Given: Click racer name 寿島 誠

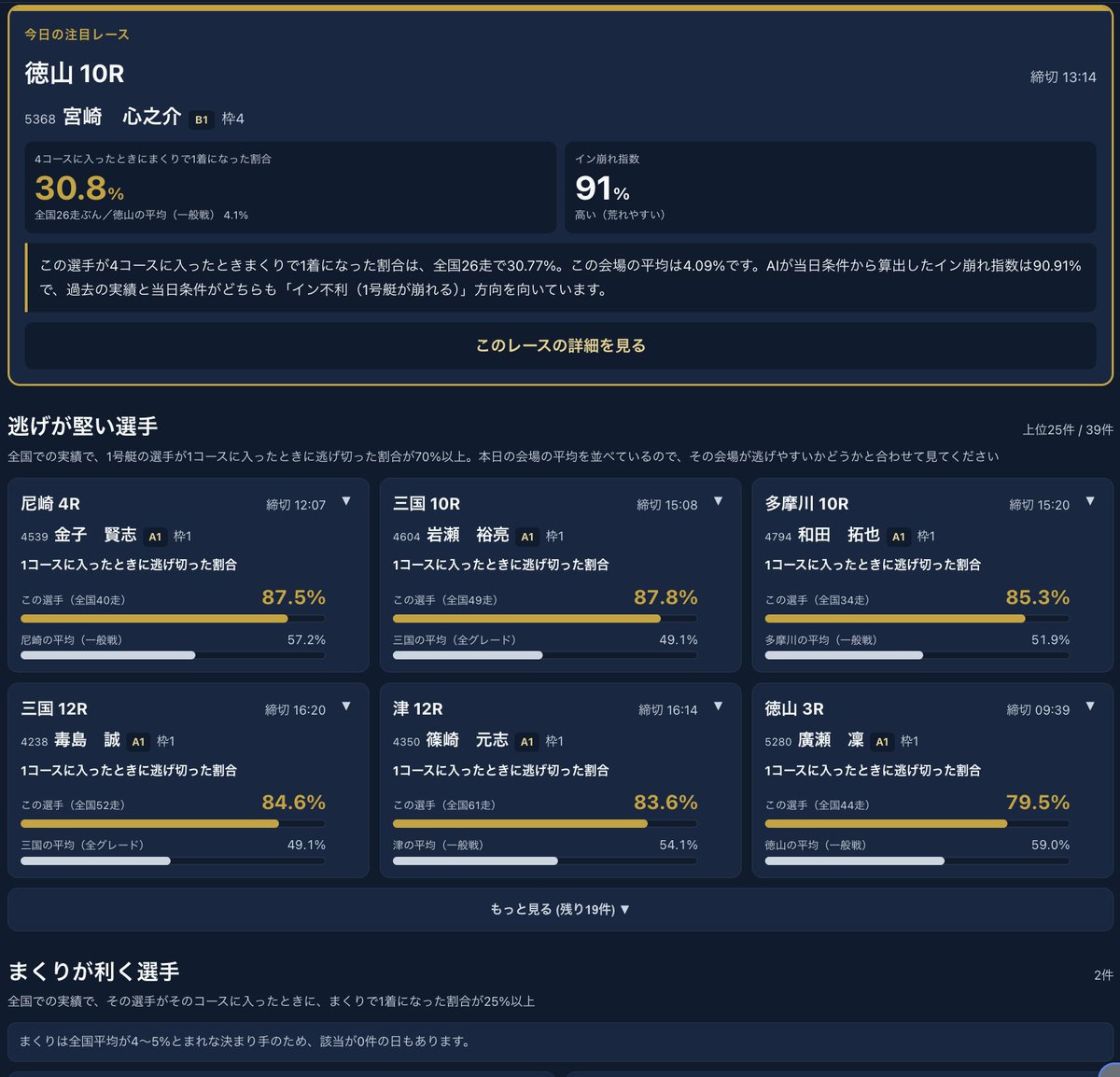Looking at the screenshot, I should tap(87, 740).
